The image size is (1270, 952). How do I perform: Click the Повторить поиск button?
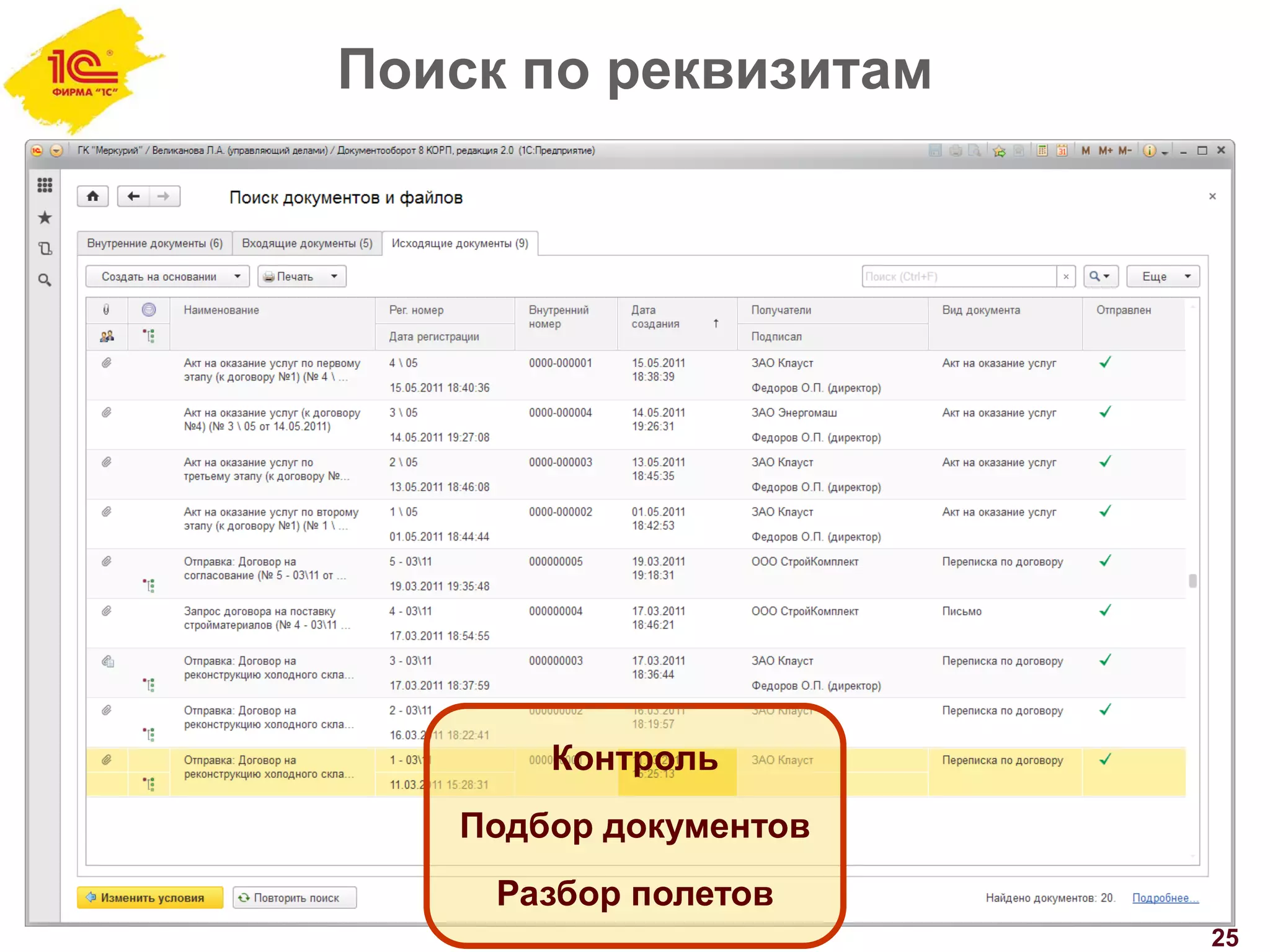pos(295,897)
